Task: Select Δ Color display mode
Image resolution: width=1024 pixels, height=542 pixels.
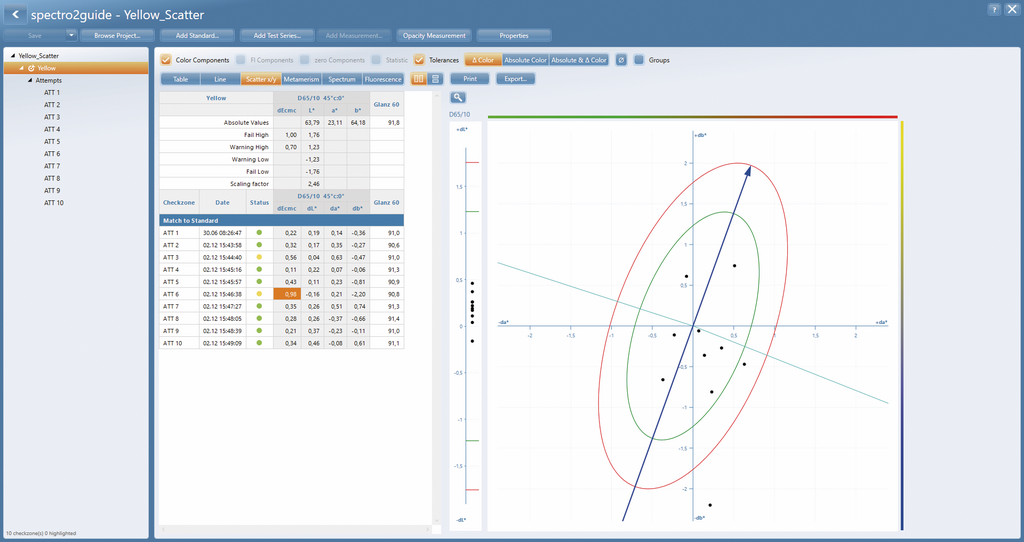Action: point(483,59)
